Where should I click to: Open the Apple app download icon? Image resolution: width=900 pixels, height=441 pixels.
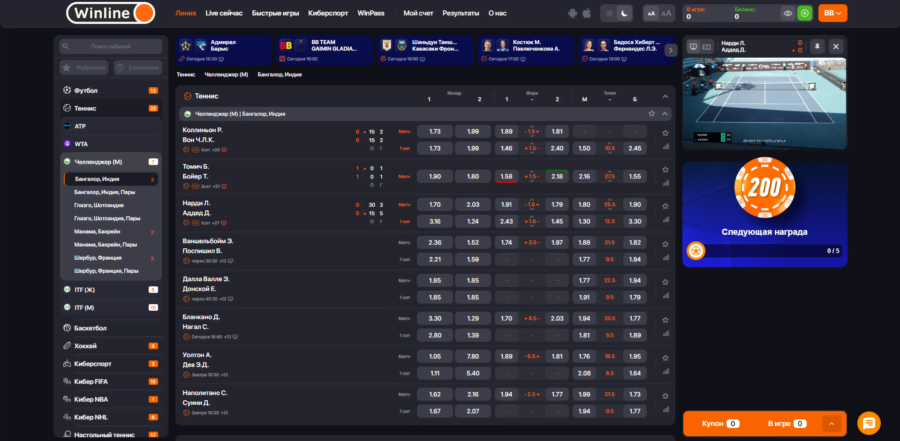click(x=586, y=14)
